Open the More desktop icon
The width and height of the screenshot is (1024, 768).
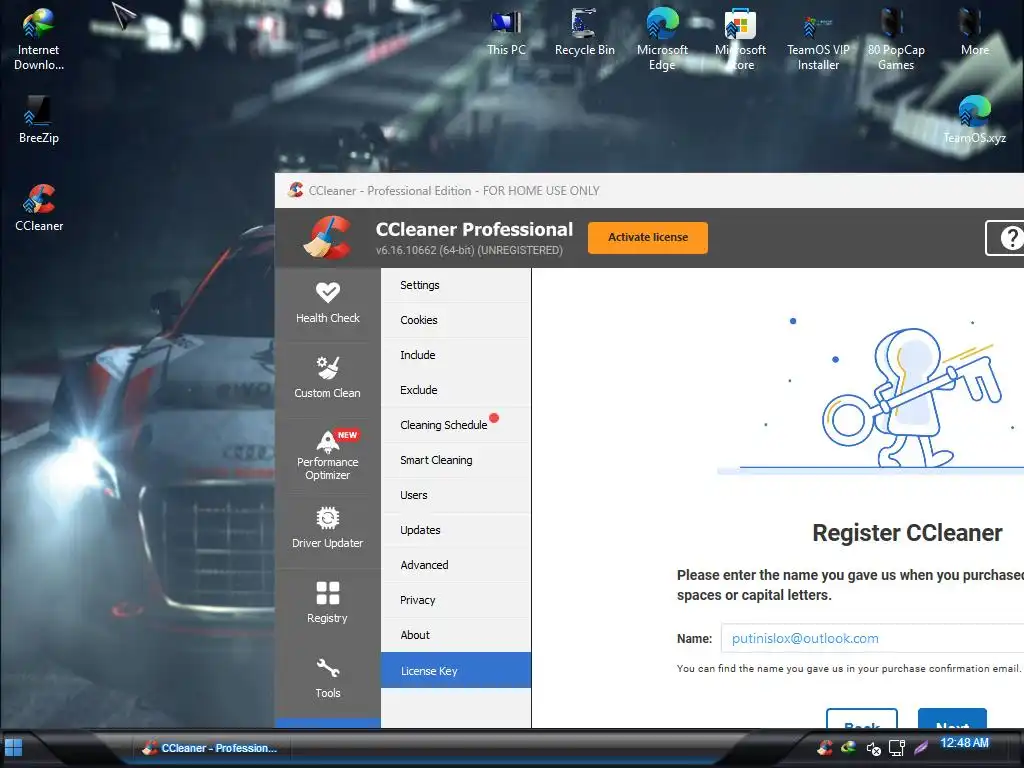(x=974, y=33)
